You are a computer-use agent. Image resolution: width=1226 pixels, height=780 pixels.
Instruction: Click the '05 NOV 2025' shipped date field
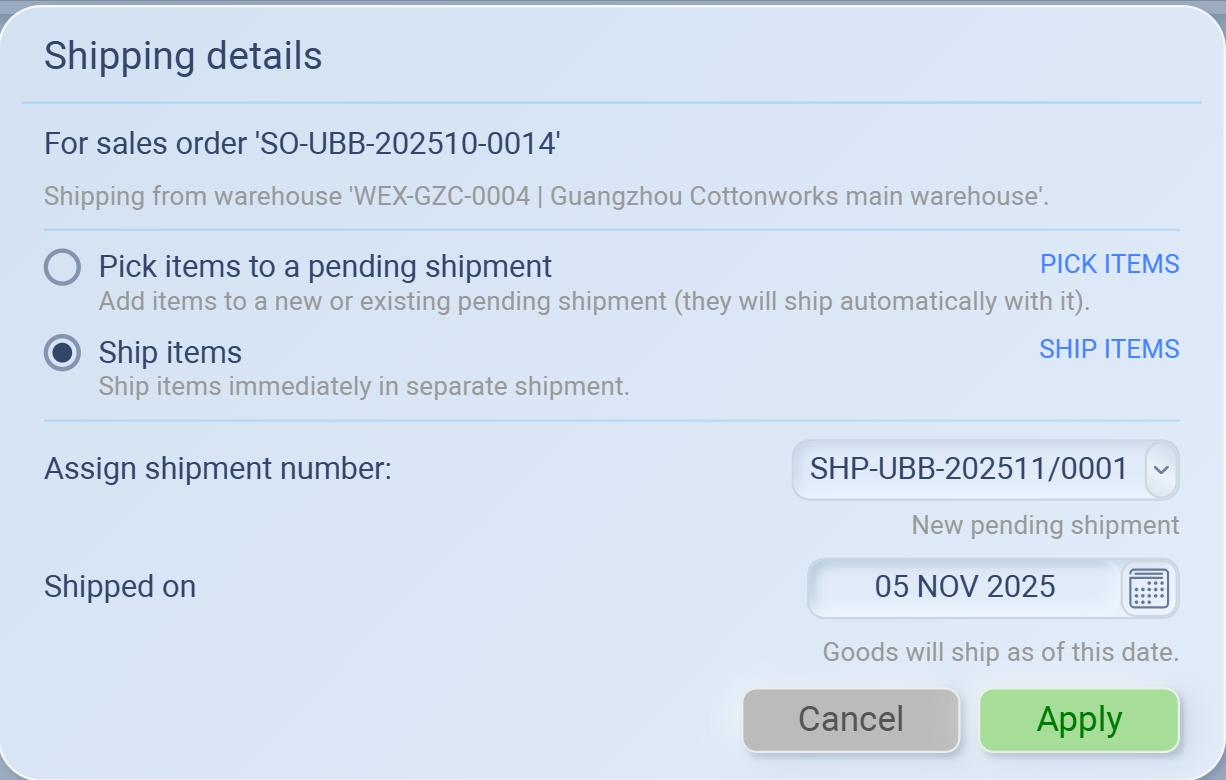pos(964,587)
